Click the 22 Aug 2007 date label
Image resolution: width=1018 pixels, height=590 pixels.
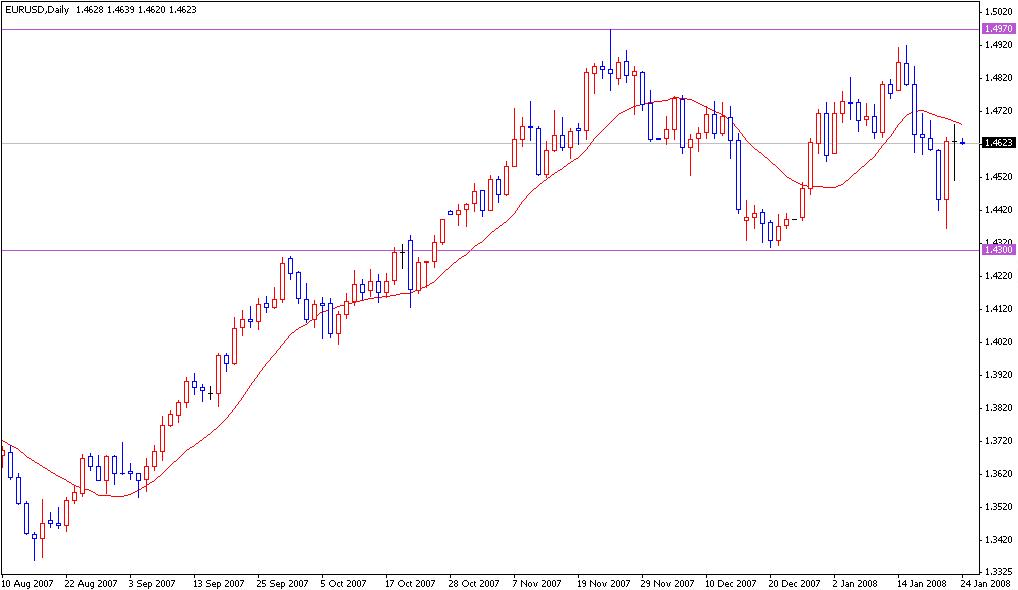tap(91, 584)
